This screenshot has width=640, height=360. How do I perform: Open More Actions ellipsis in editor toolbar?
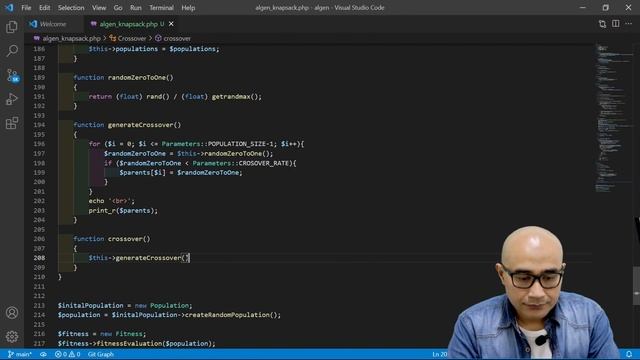pos(629,24)
